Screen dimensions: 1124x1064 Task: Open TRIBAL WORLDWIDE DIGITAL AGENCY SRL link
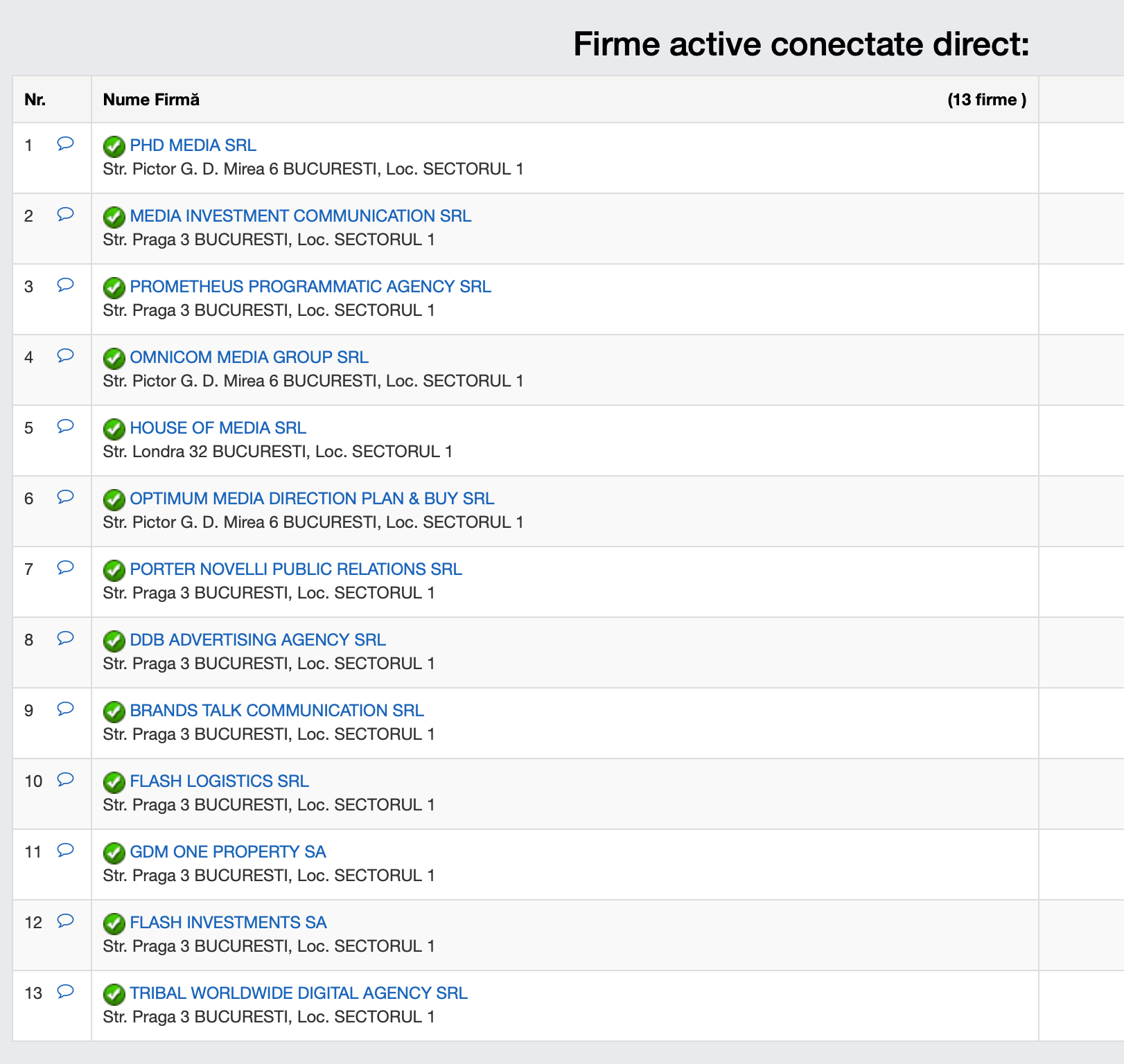coord(299,993)
